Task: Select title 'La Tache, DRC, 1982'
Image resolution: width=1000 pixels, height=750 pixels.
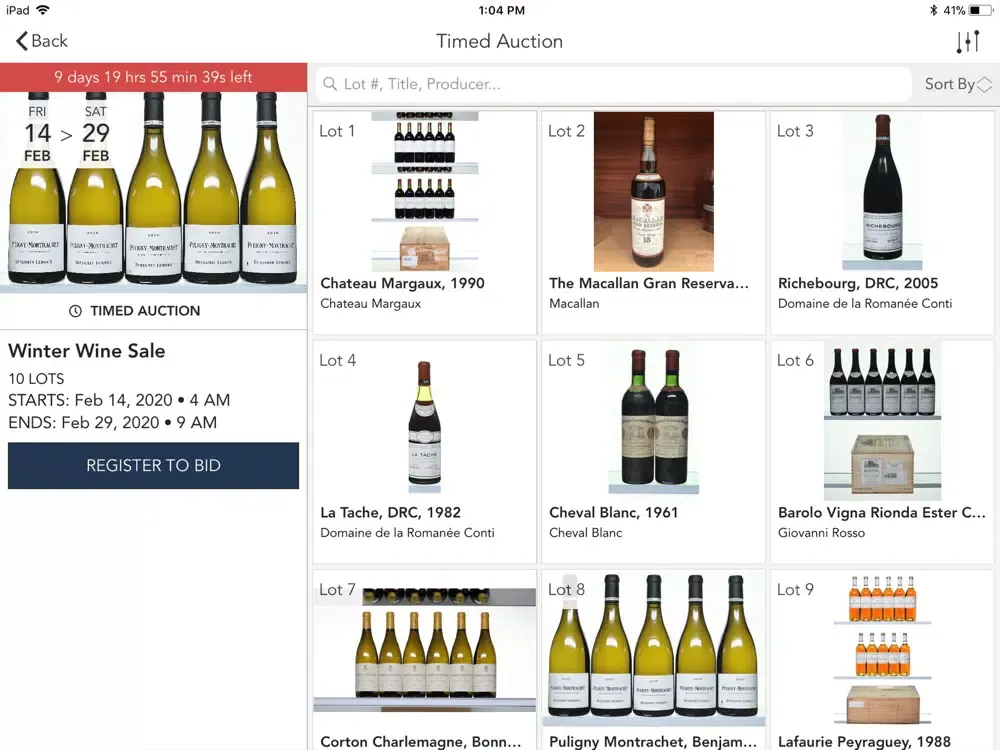Action: [x=390, y=513]
